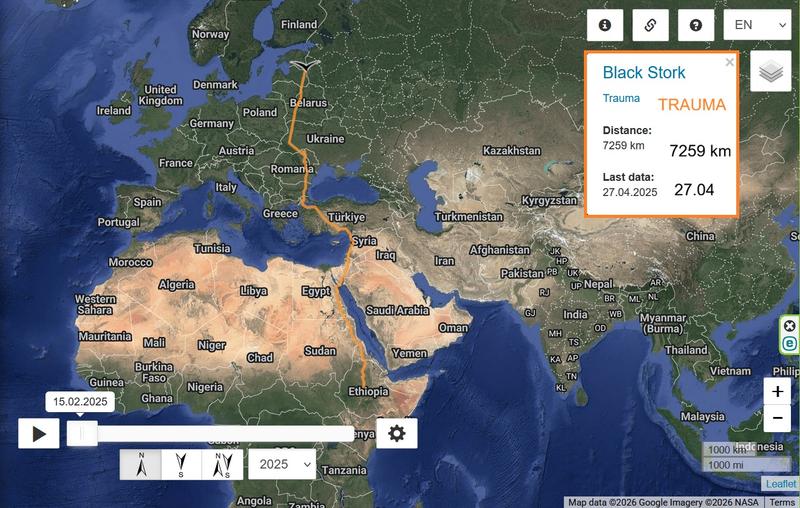
Task: Close the Black Stork info popup
Action: pyautogui.click(x=730, y=62)
